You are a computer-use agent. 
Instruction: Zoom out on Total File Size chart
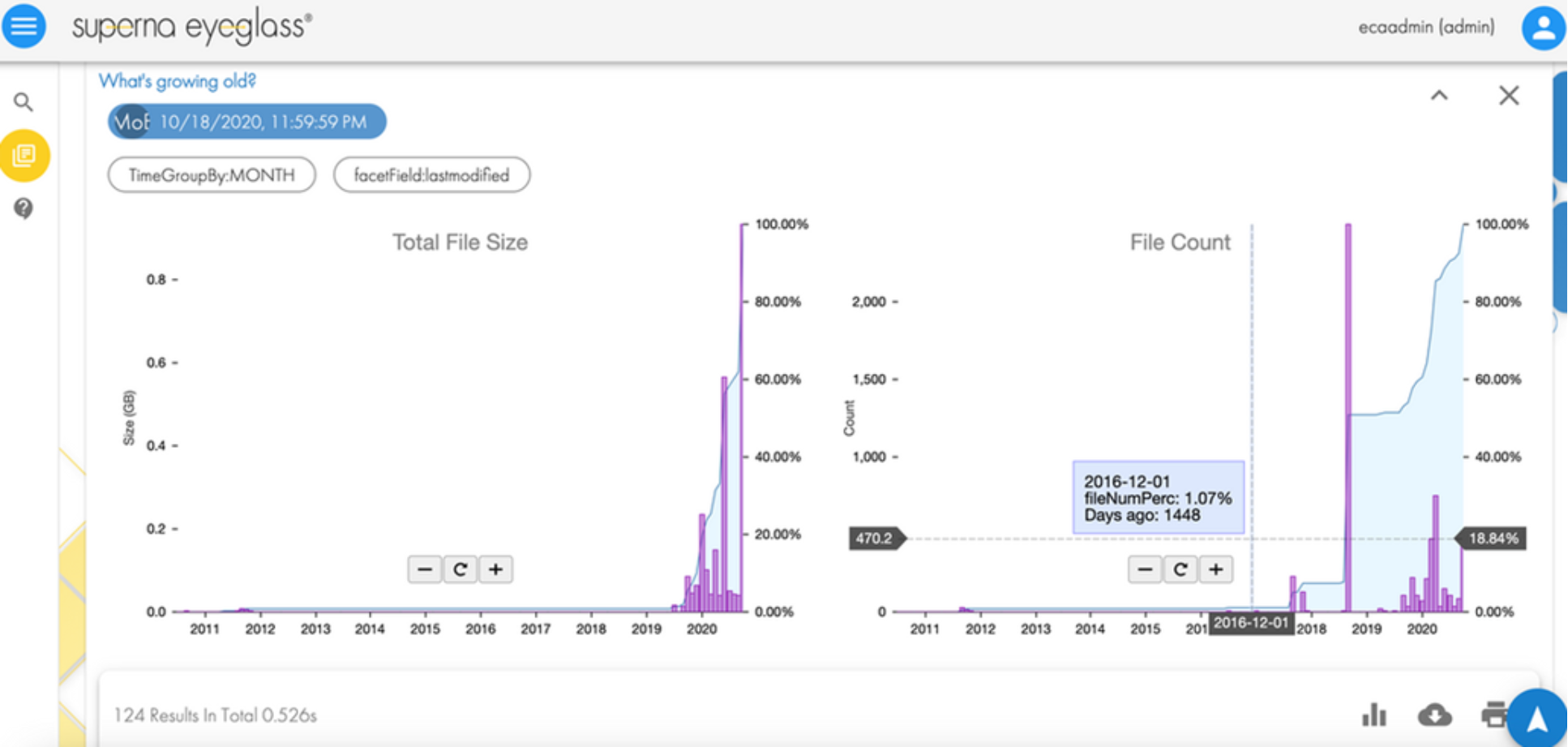coord(425,569)
